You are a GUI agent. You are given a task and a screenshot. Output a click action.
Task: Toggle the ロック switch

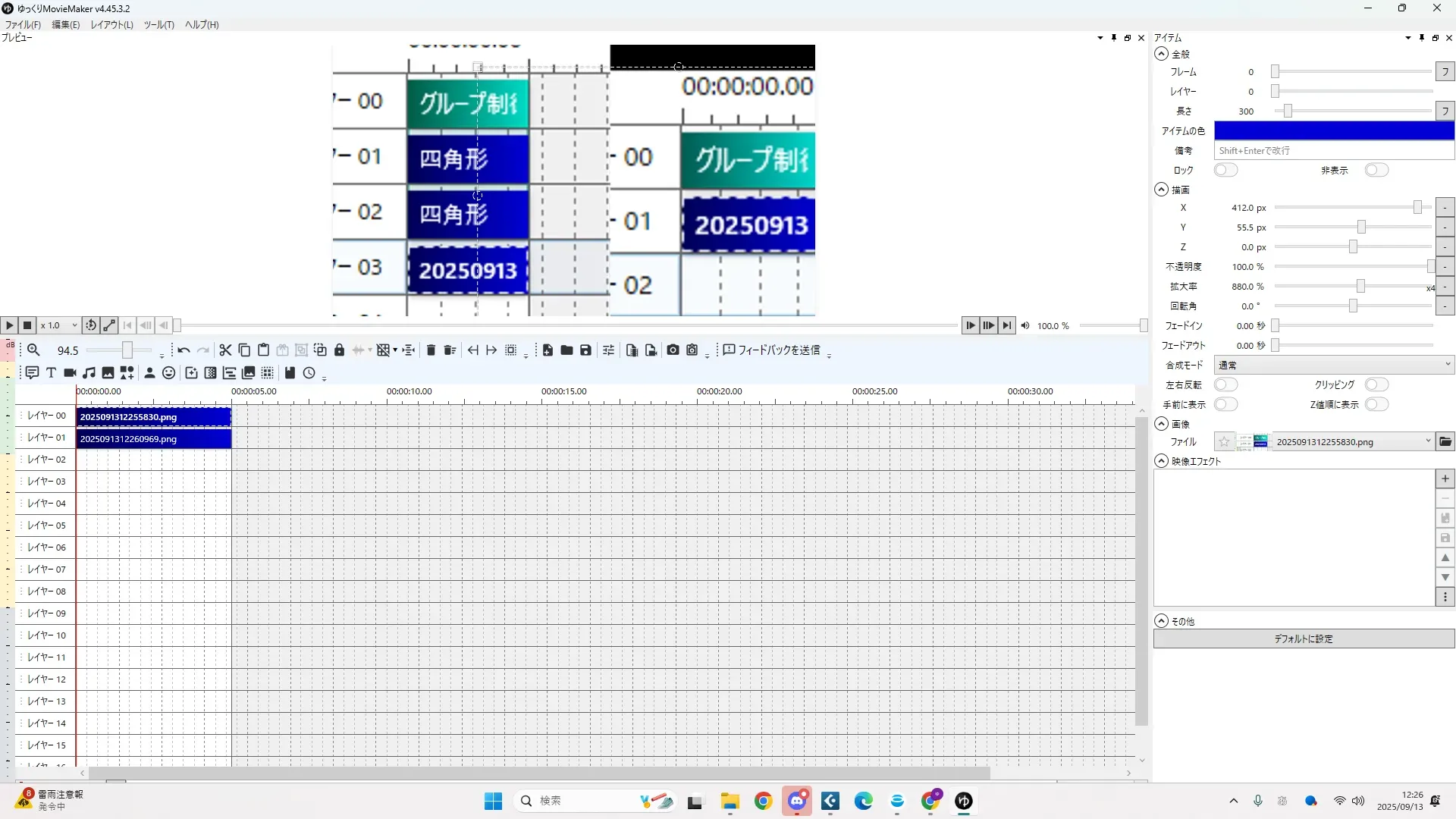(1225, 170)
